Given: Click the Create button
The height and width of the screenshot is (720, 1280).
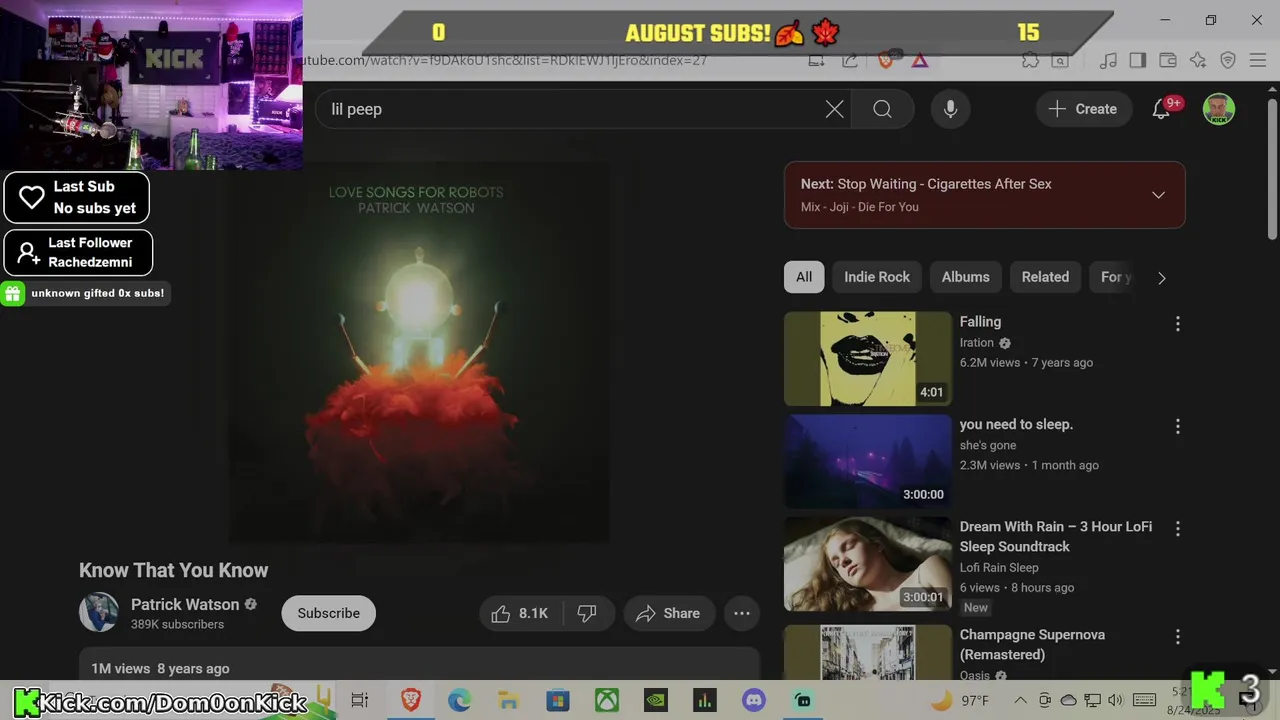Looking at the screenshot, I should (x=1082, y=109).
